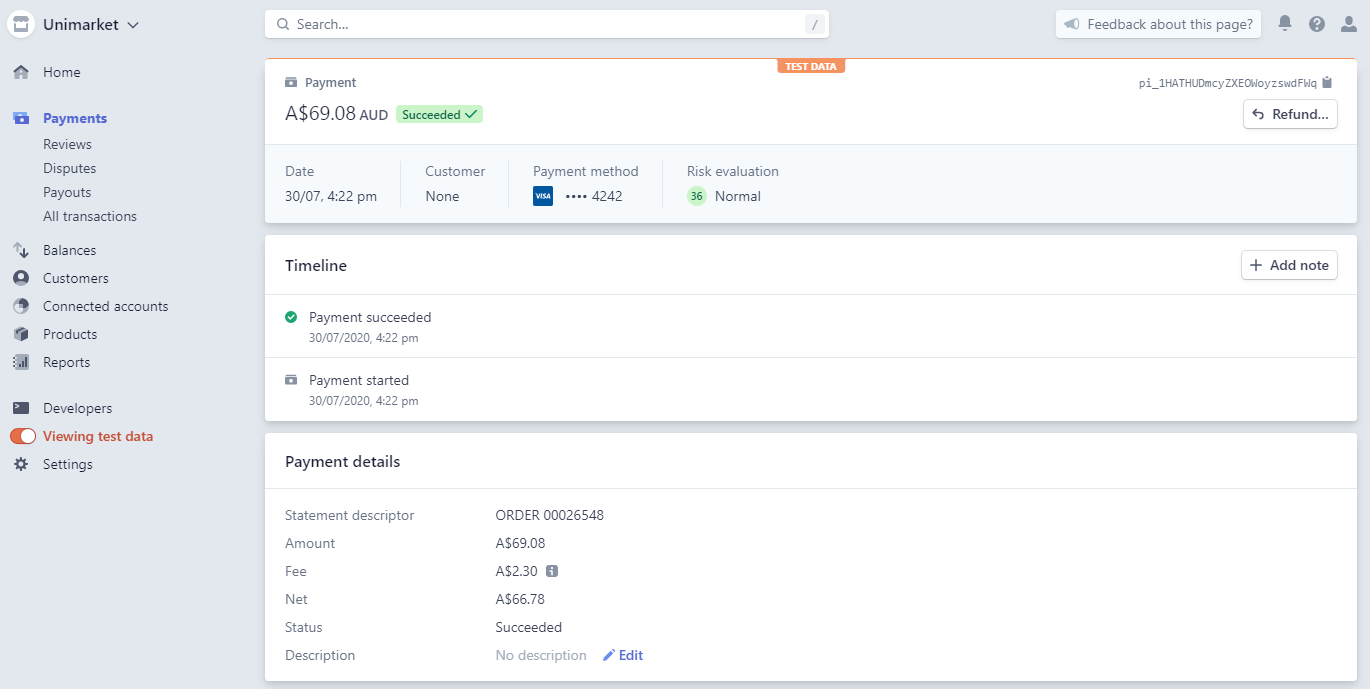Click the Feedback about this page button
Viewport: 1370px width, 689px height.
(x=1158, y=24)
